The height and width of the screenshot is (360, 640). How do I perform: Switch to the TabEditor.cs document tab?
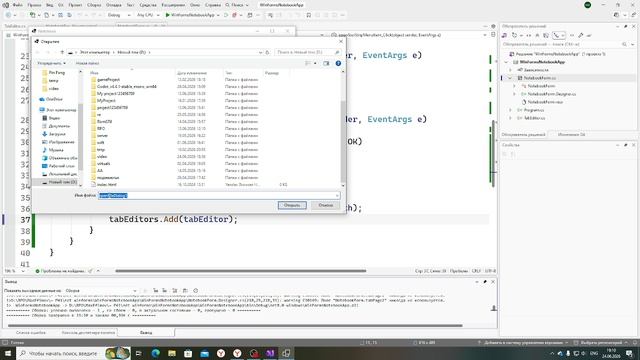(x=15, y=26)
